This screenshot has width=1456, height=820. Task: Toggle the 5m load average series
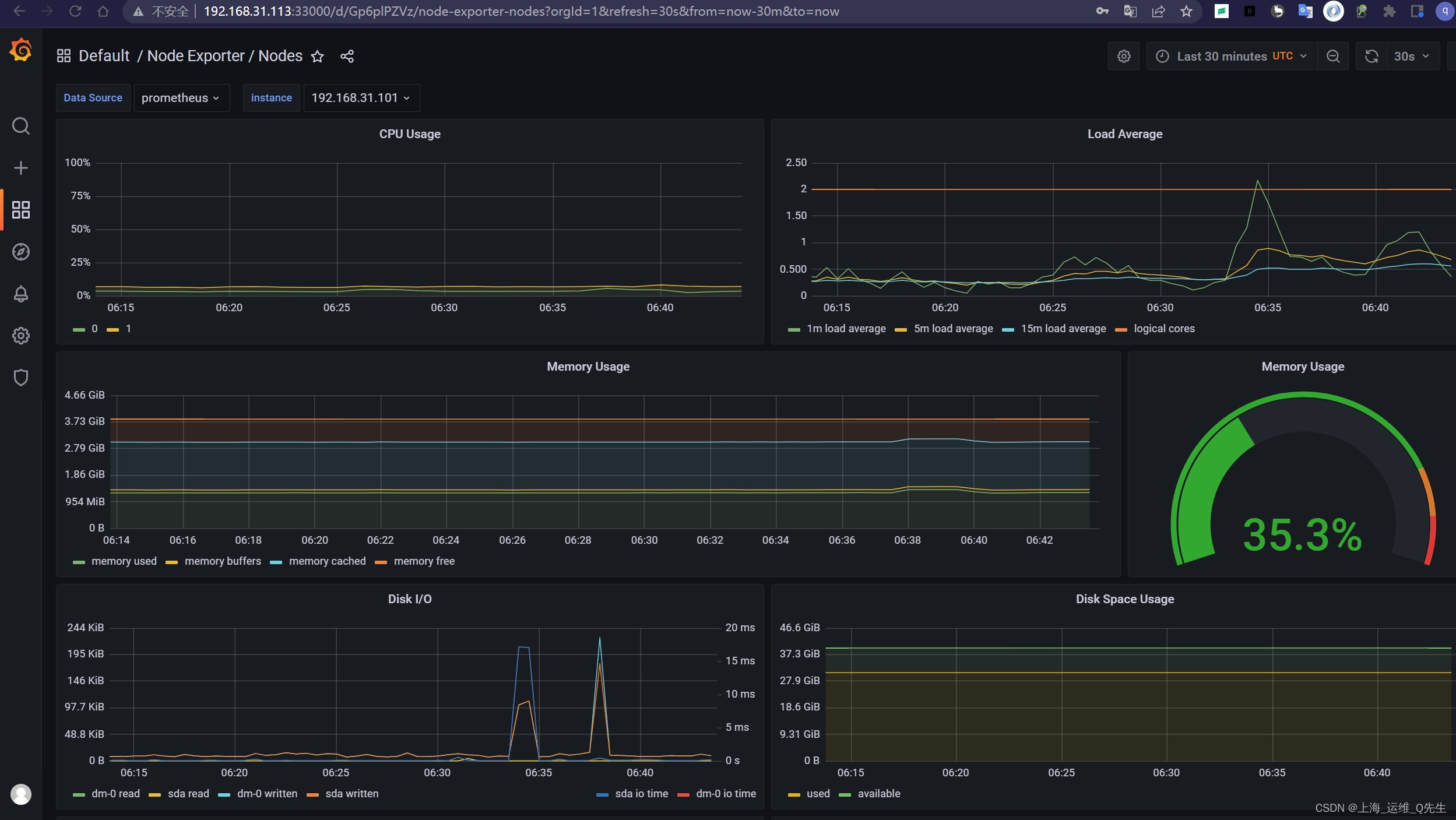point(953,329)
